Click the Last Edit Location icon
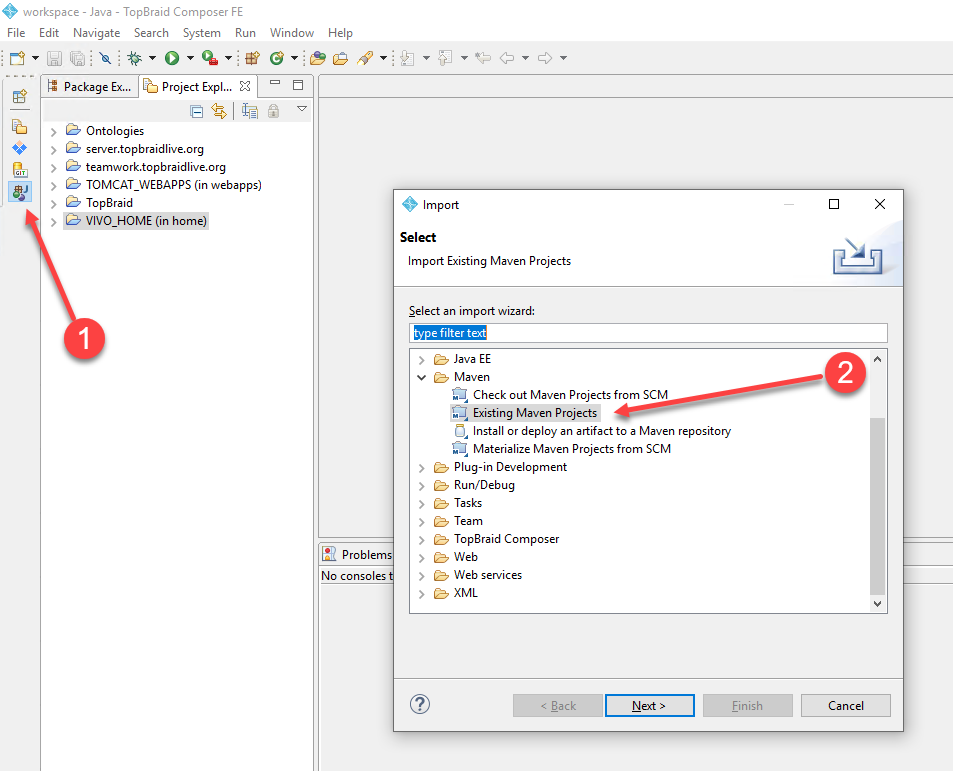Image resolution: width=953 pixels, height=771 pixels. tap(483, 58)
